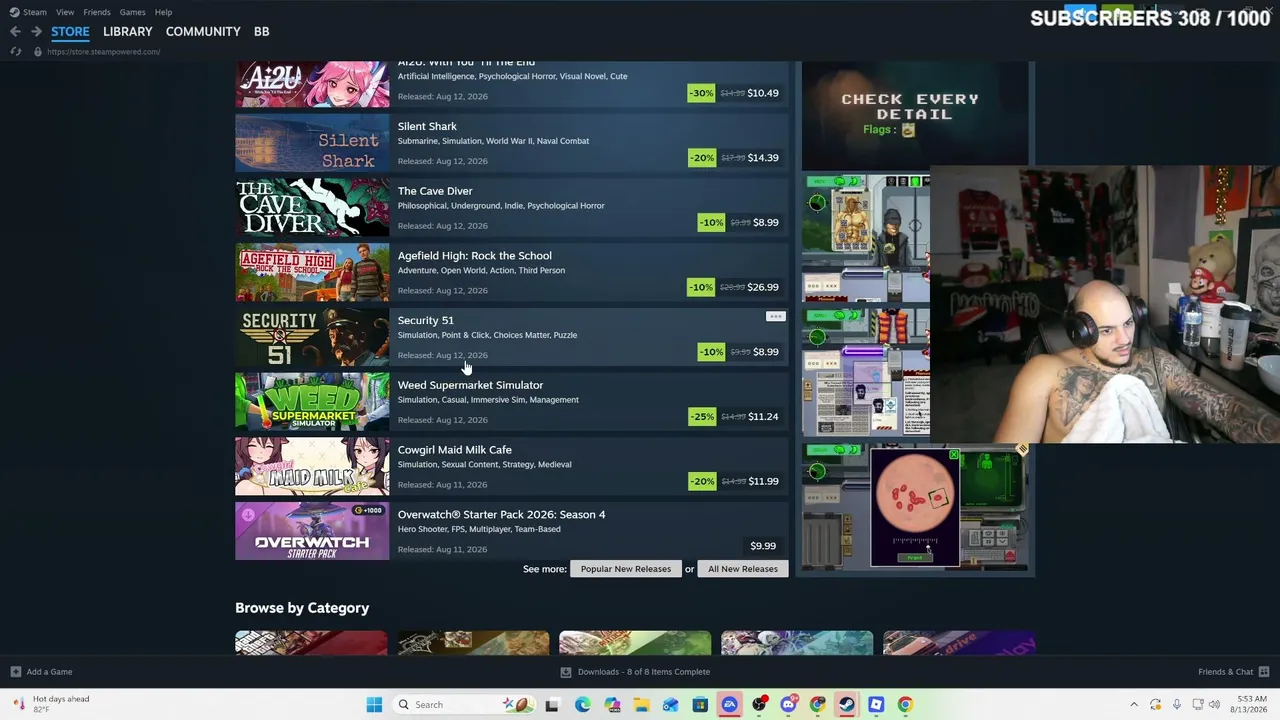Screen dimensions: 1280x720
Task: Open the weather widget showing Hot days ahead
Action: click(52, 704)
